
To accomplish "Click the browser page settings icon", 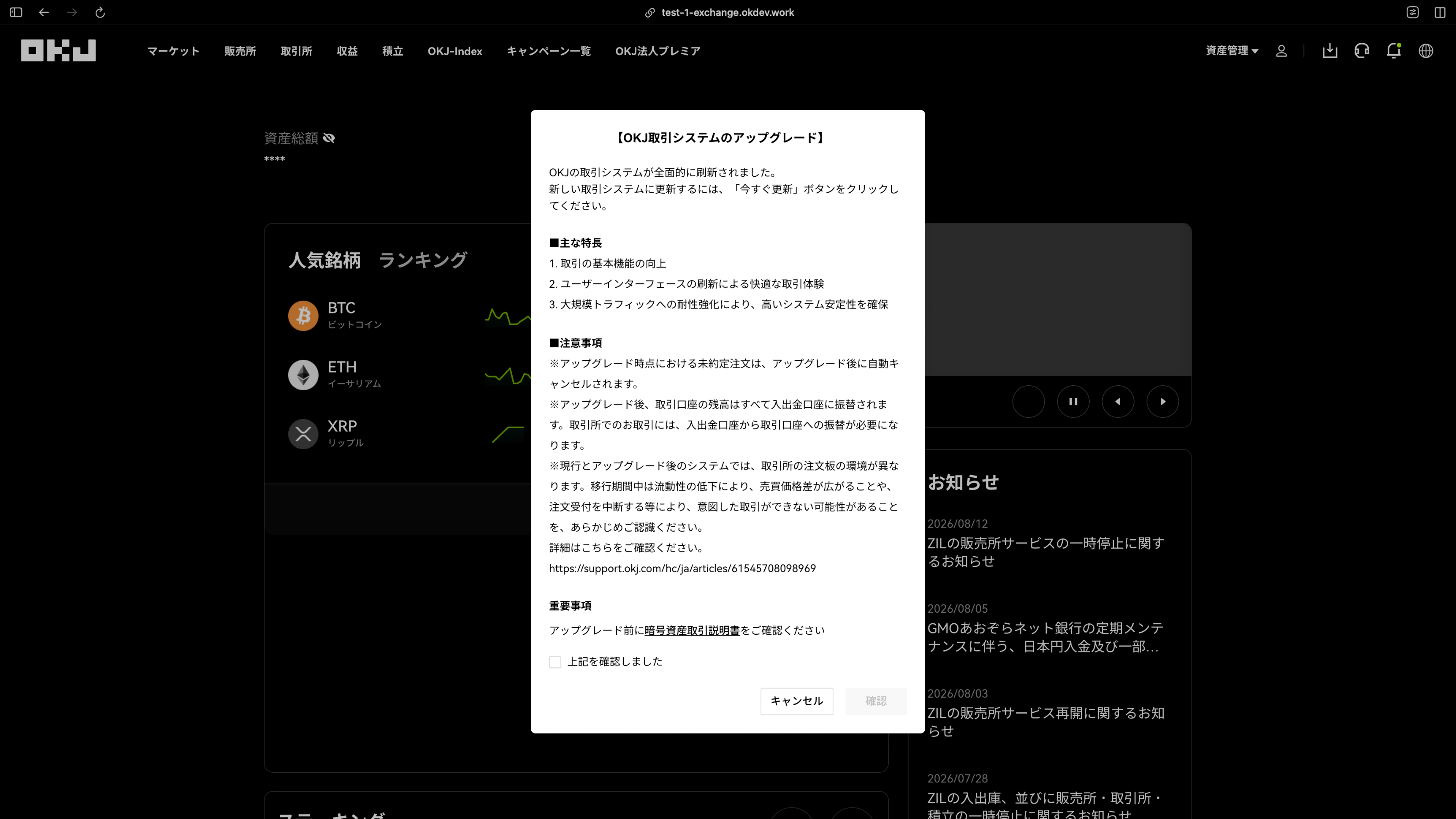I will click(x=1412, y=12).
